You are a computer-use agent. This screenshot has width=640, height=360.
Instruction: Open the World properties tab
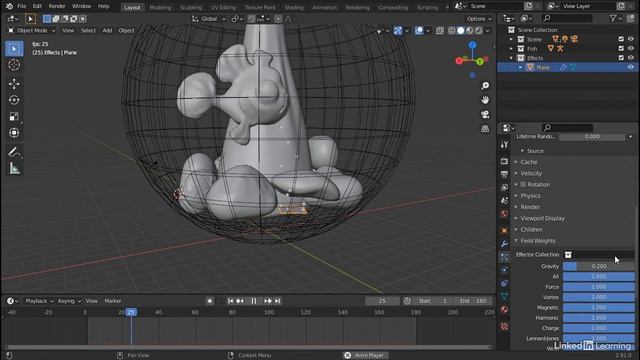pyautogui.click(x=504, y=214)
